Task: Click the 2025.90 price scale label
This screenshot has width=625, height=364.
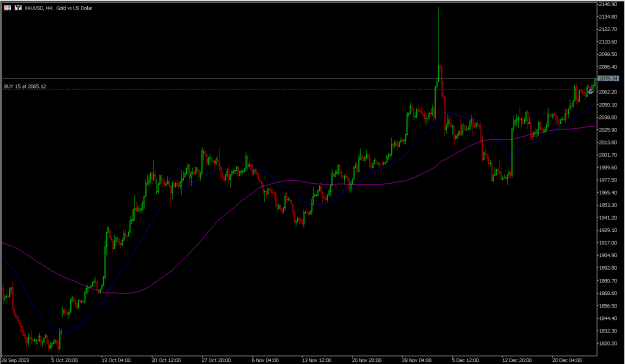Action: [x=608, y=130]
